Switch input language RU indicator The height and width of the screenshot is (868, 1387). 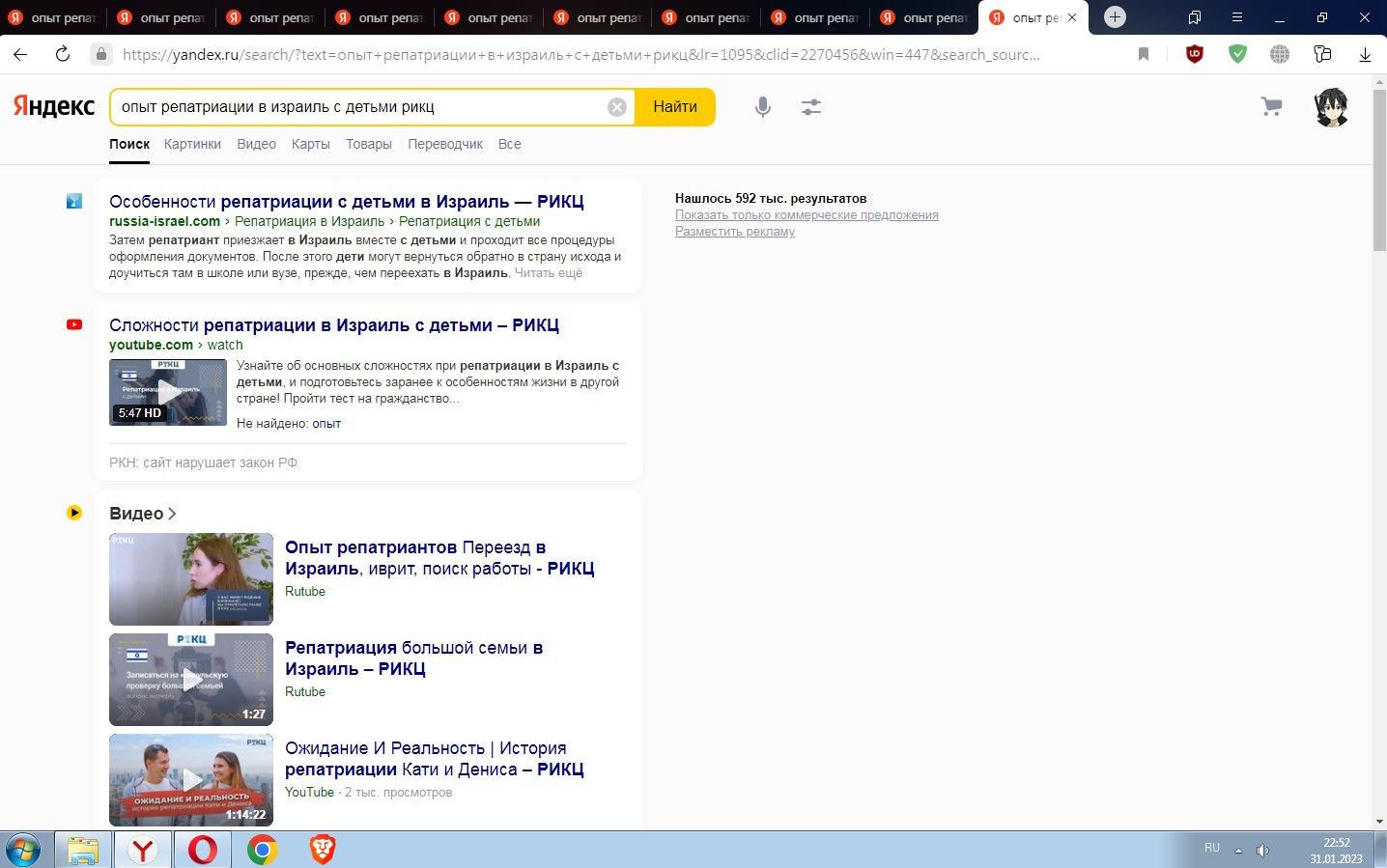click(1212, 848)
